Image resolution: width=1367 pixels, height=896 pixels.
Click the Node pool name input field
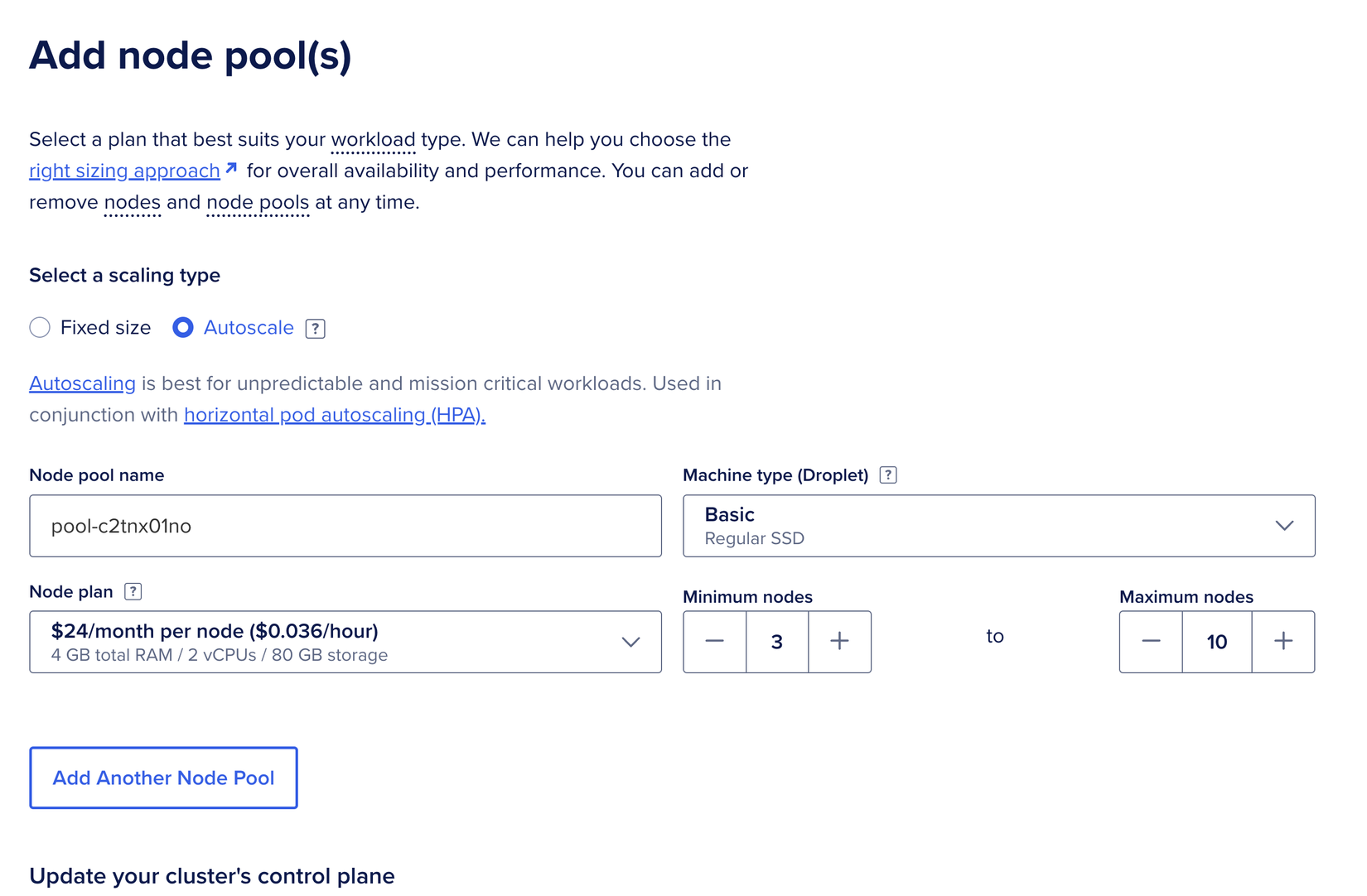tap(345, 526)
